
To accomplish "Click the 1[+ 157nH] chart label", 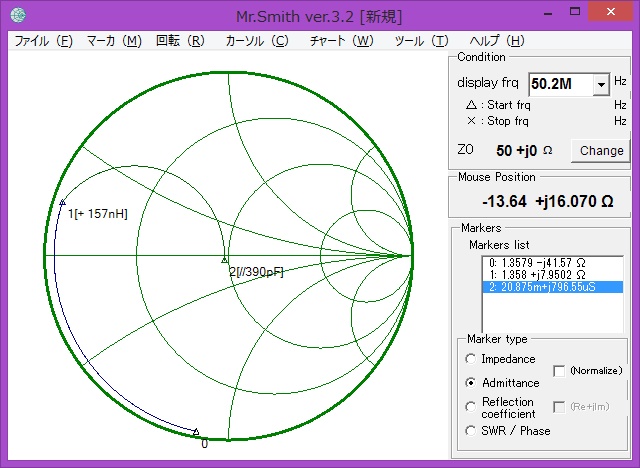I will (98, 214).
